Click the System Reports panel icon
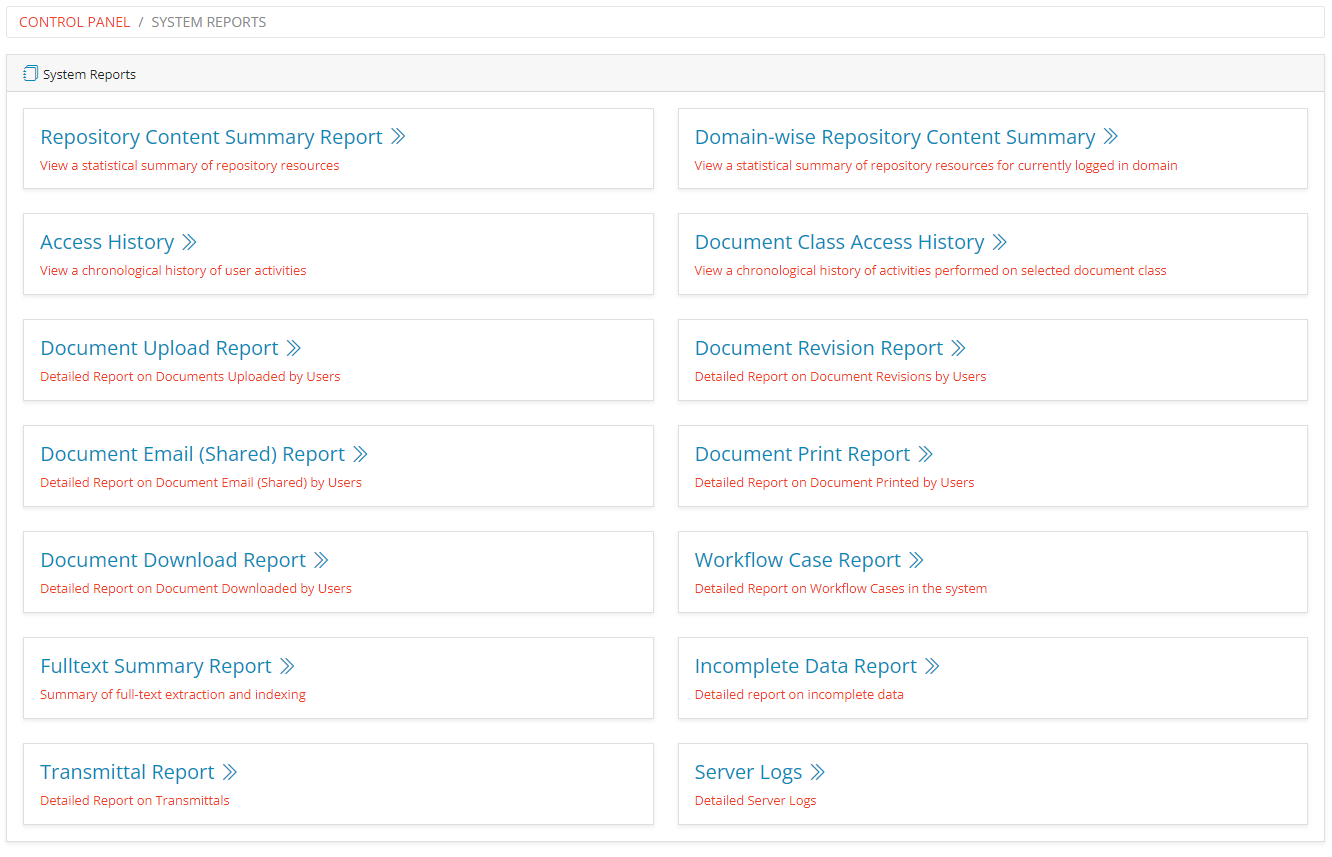The width and height of the screenshot is (1332, 857). pyautogui.click(x=29, y=73)
